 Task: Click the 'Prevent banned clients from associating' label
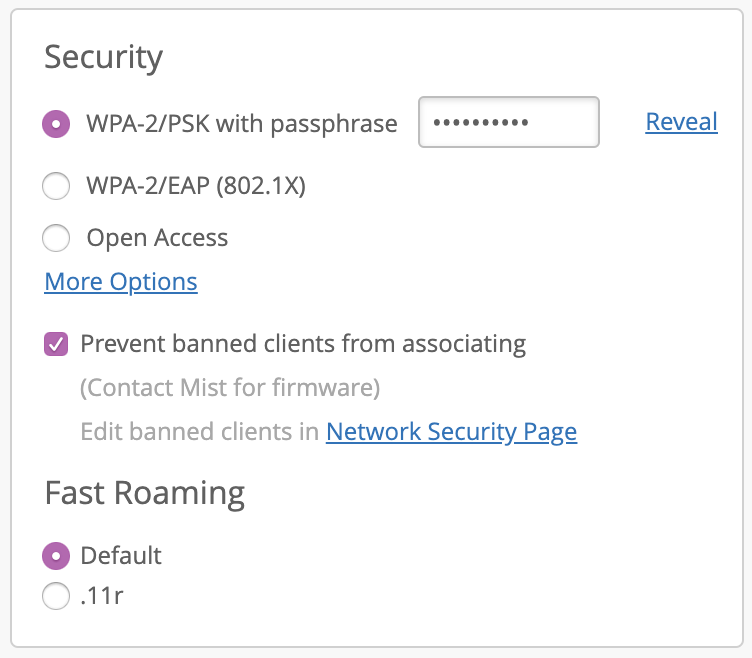tap(303, 344)
